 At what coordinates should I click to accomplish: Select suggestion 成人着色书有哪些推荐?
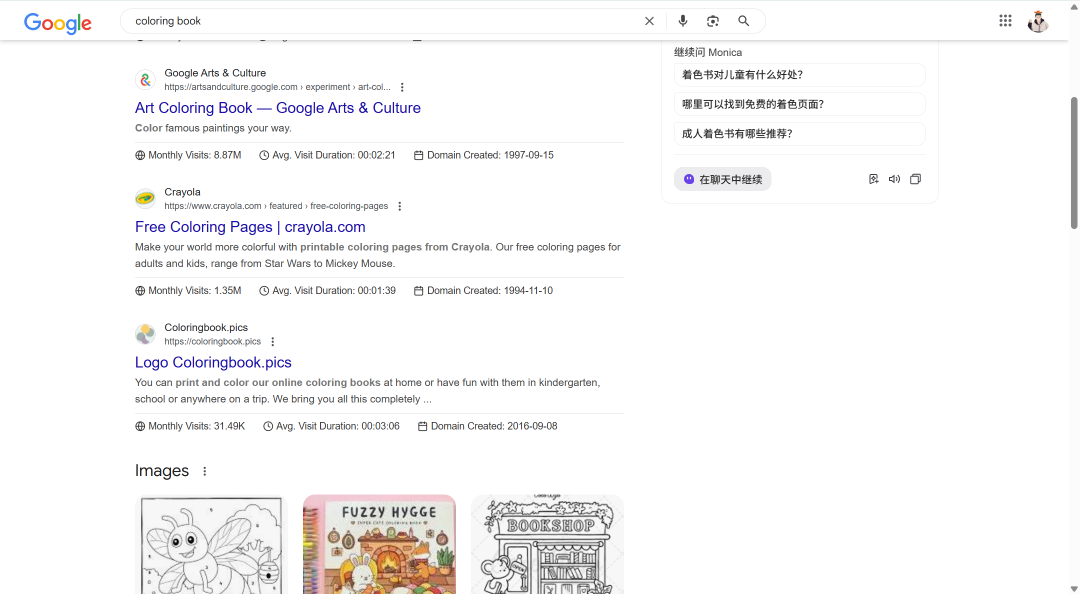[800, 134]
